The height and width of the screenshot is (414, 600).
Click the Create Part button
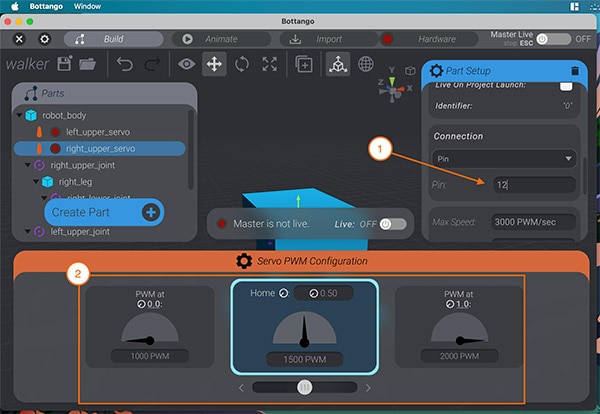pos(104,212)
